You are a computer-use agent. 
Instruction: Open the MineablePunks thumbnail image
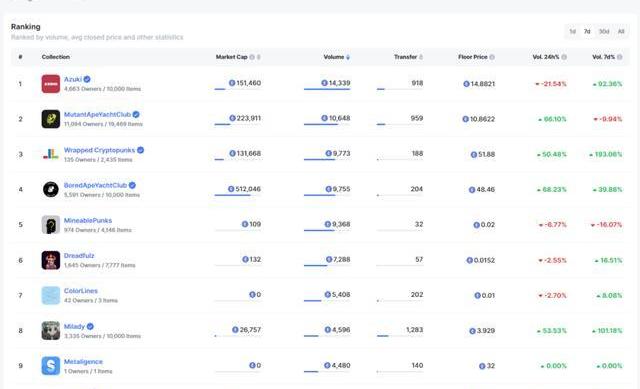(x=51, y=225)
